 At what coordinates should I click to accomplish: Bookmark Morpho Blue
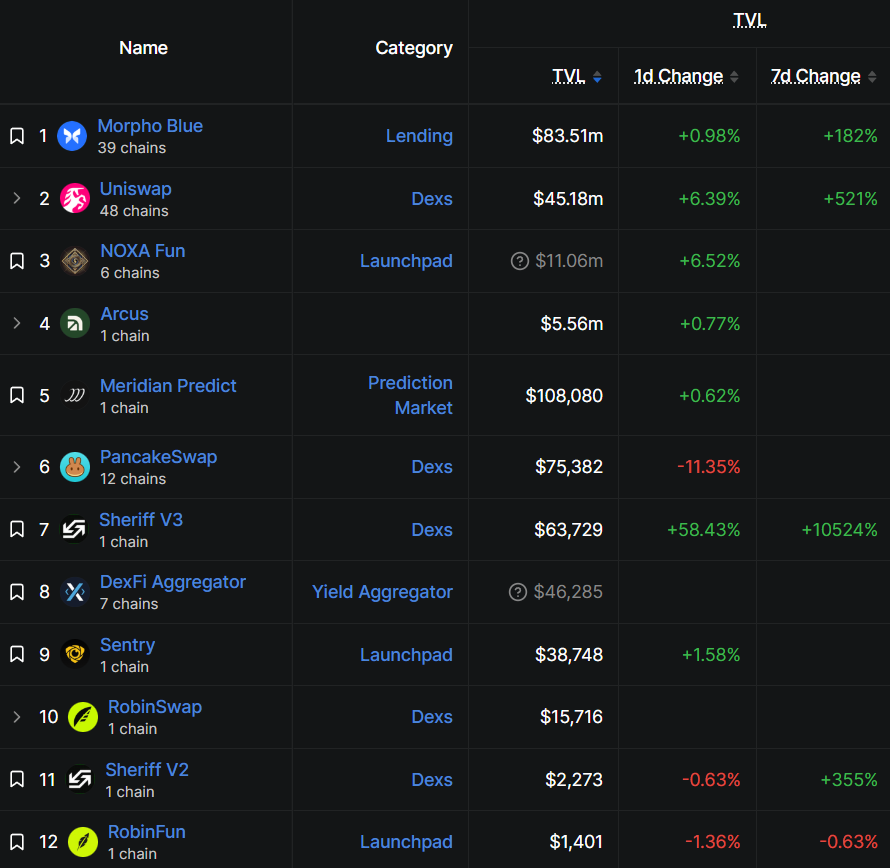pyautogui.click(x=17, y=136)
